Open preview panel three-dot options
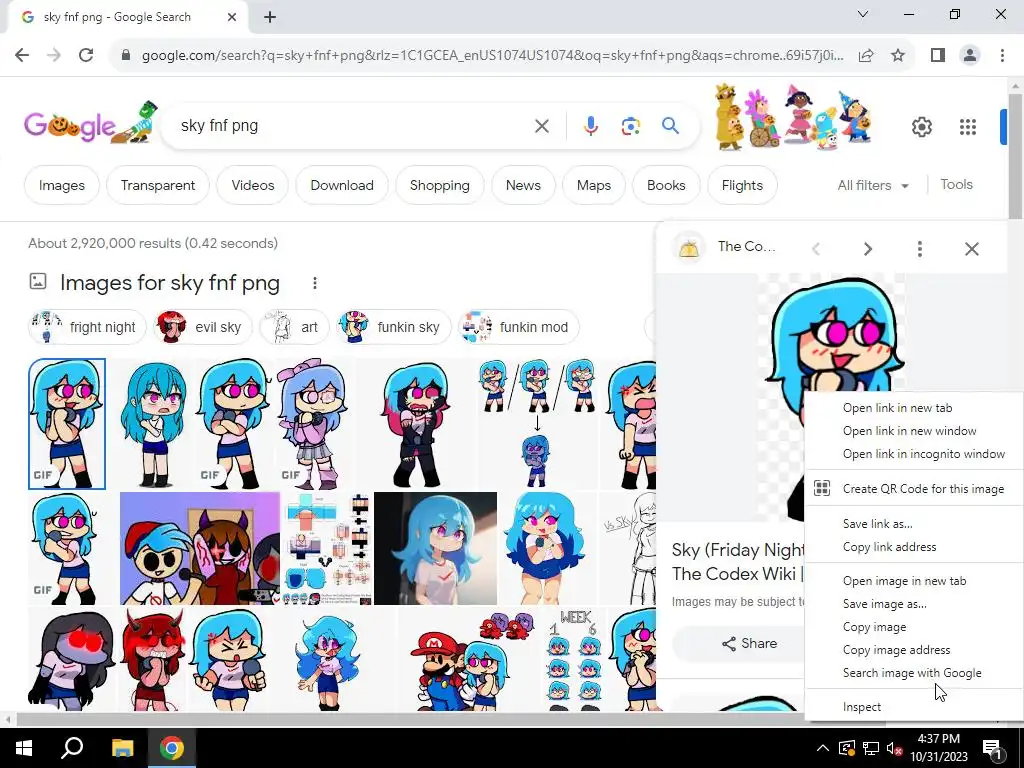1024x768 pixels. 920,249
